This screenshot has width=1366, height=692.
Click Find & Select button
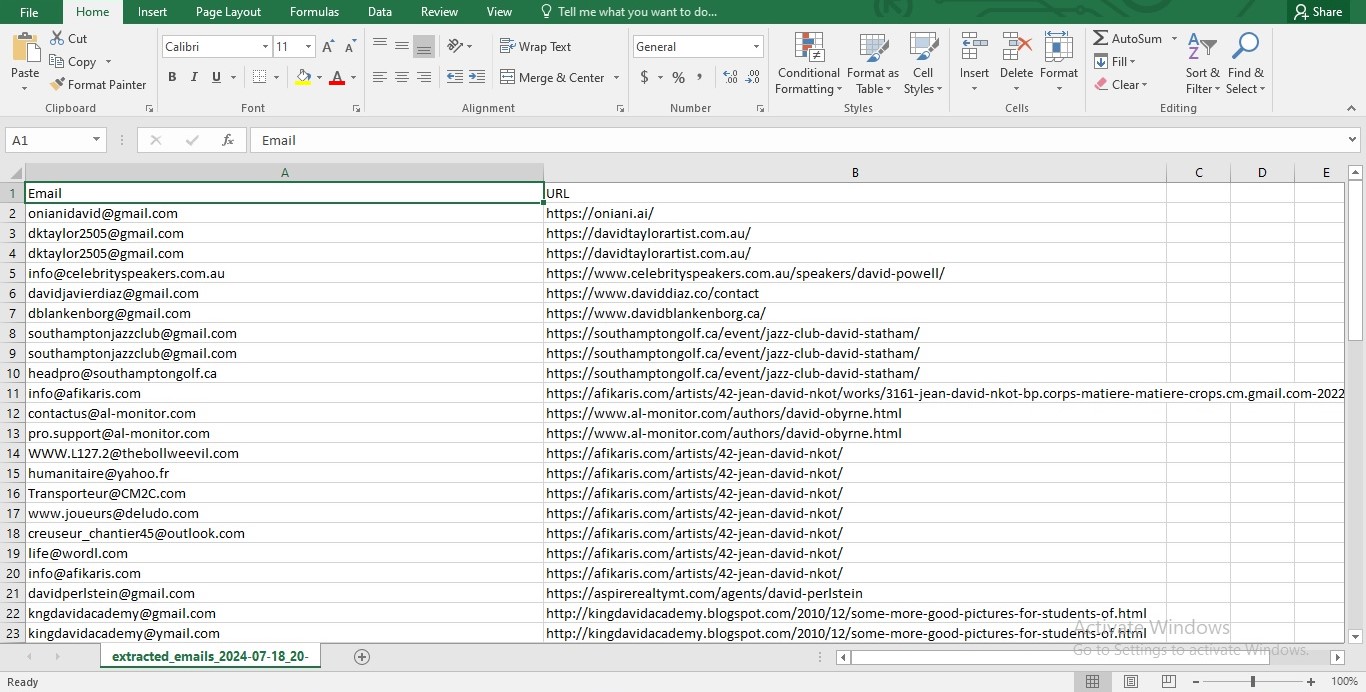(1246, 64)
